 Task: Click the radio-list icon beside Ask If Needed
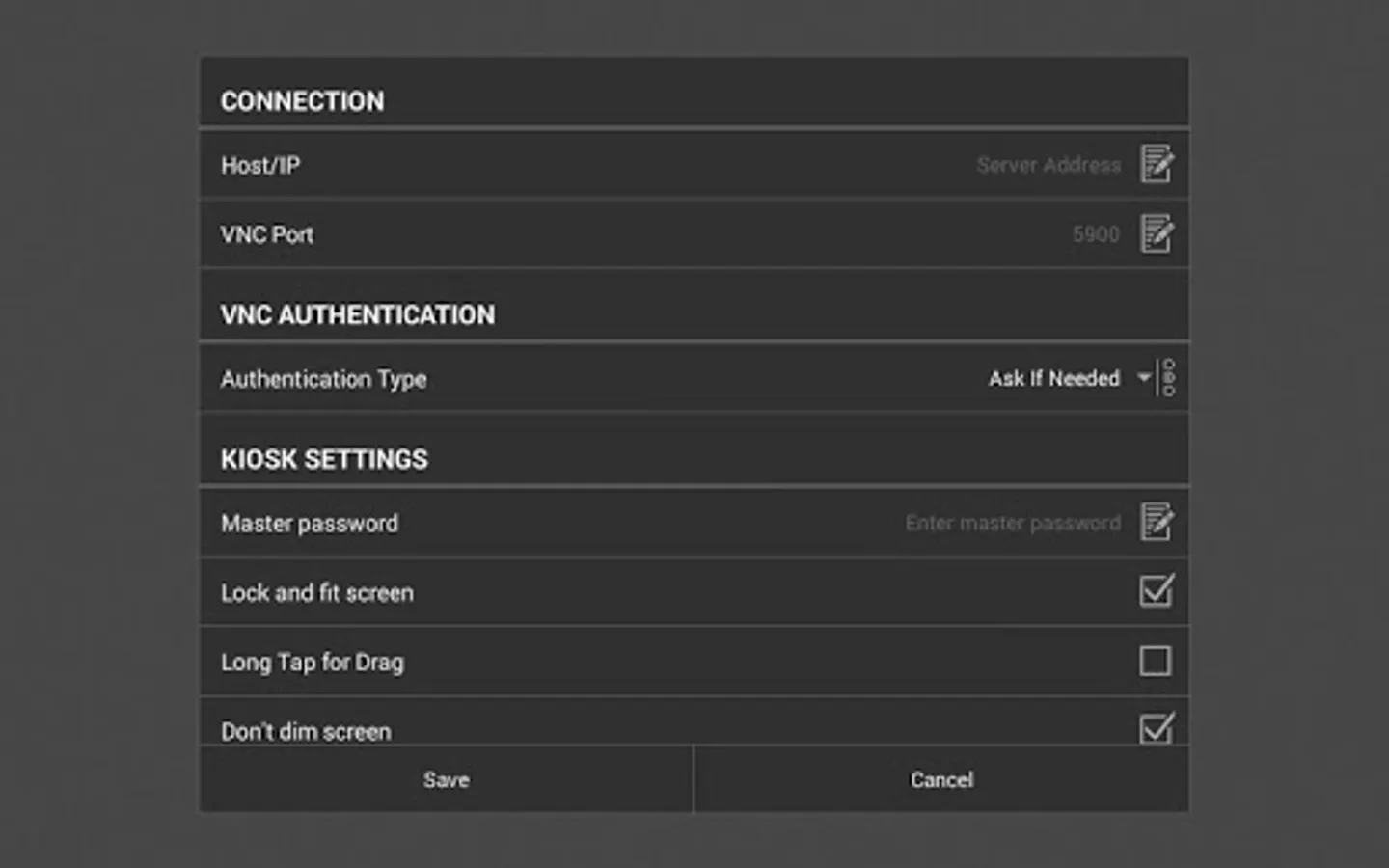1169,377
